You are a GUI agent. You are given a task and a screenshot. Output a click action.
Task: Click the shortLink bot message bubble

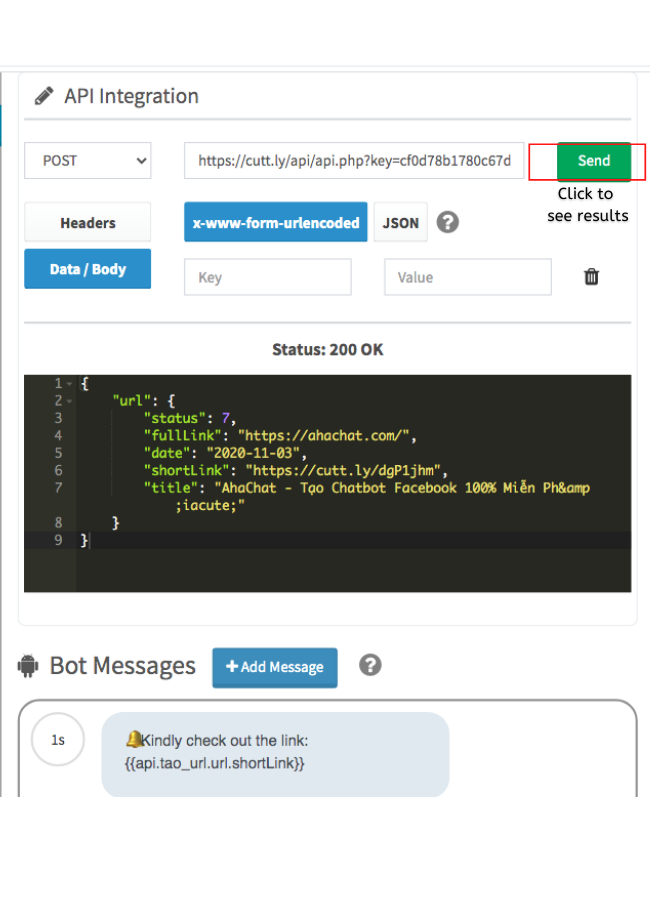pyautogui.click(x=275, y=754)
